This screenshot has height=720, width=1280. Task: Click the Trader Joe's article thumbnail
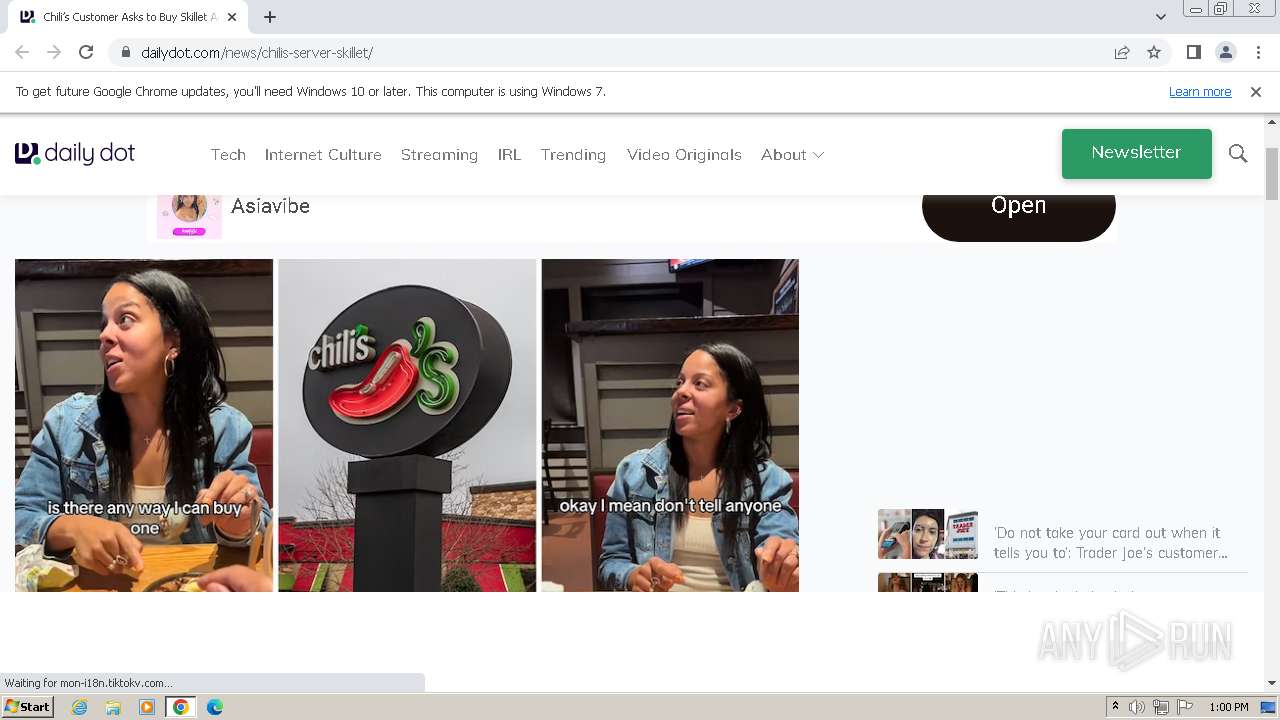click(928, 534)
